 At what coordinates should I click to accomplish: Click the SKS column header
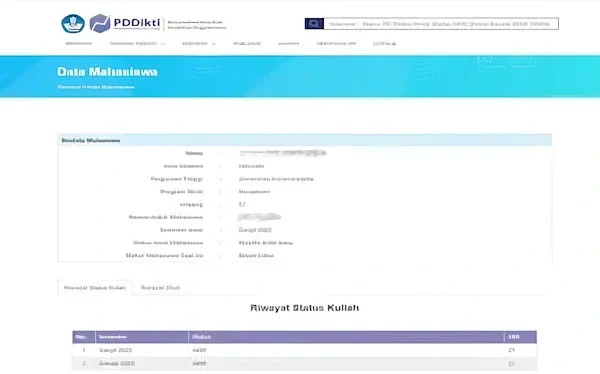pos(520,337)
